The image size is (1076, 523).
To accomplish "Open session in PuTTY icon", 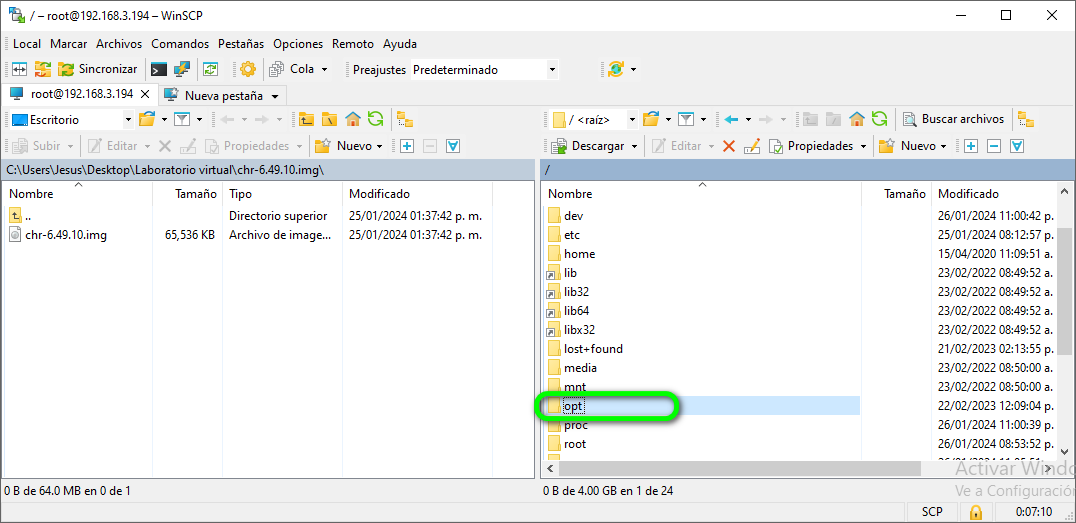I will 182,69.
